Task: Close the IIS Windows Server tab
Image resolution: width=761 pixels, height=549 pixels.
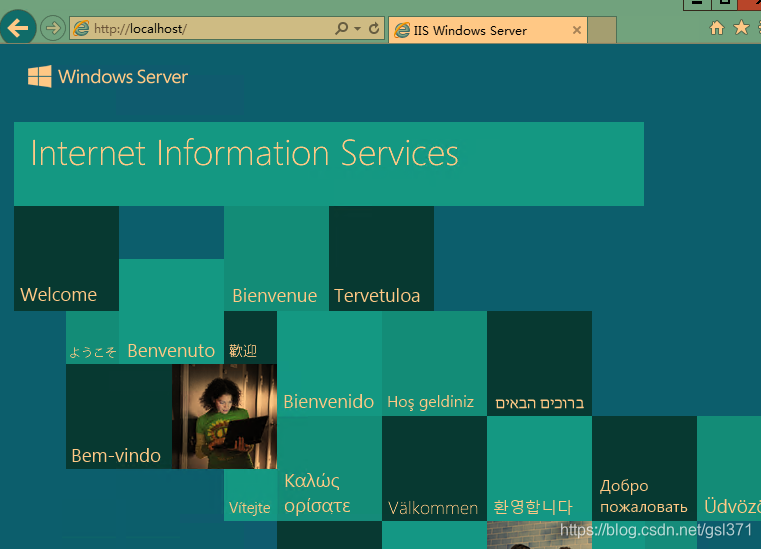Action: [x=577, y=30]
